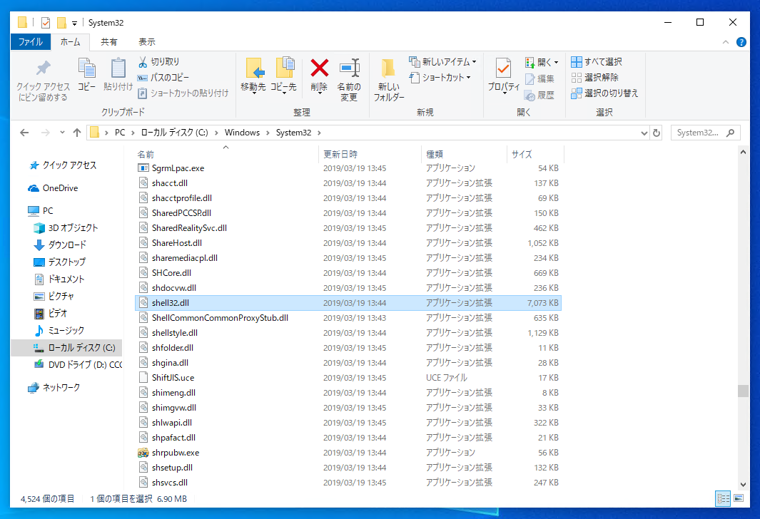Image resolution: width=760 pixels, height=519 pixels.
Task: Select DVD ドライブ (D:) in the sidebar
Action: coord(78,365)
